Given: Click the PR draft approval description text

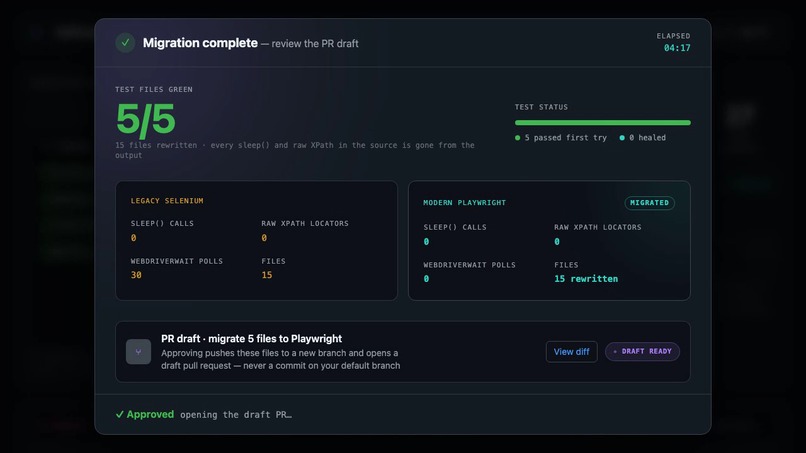Looking at the screenshot, I should 281,359.
